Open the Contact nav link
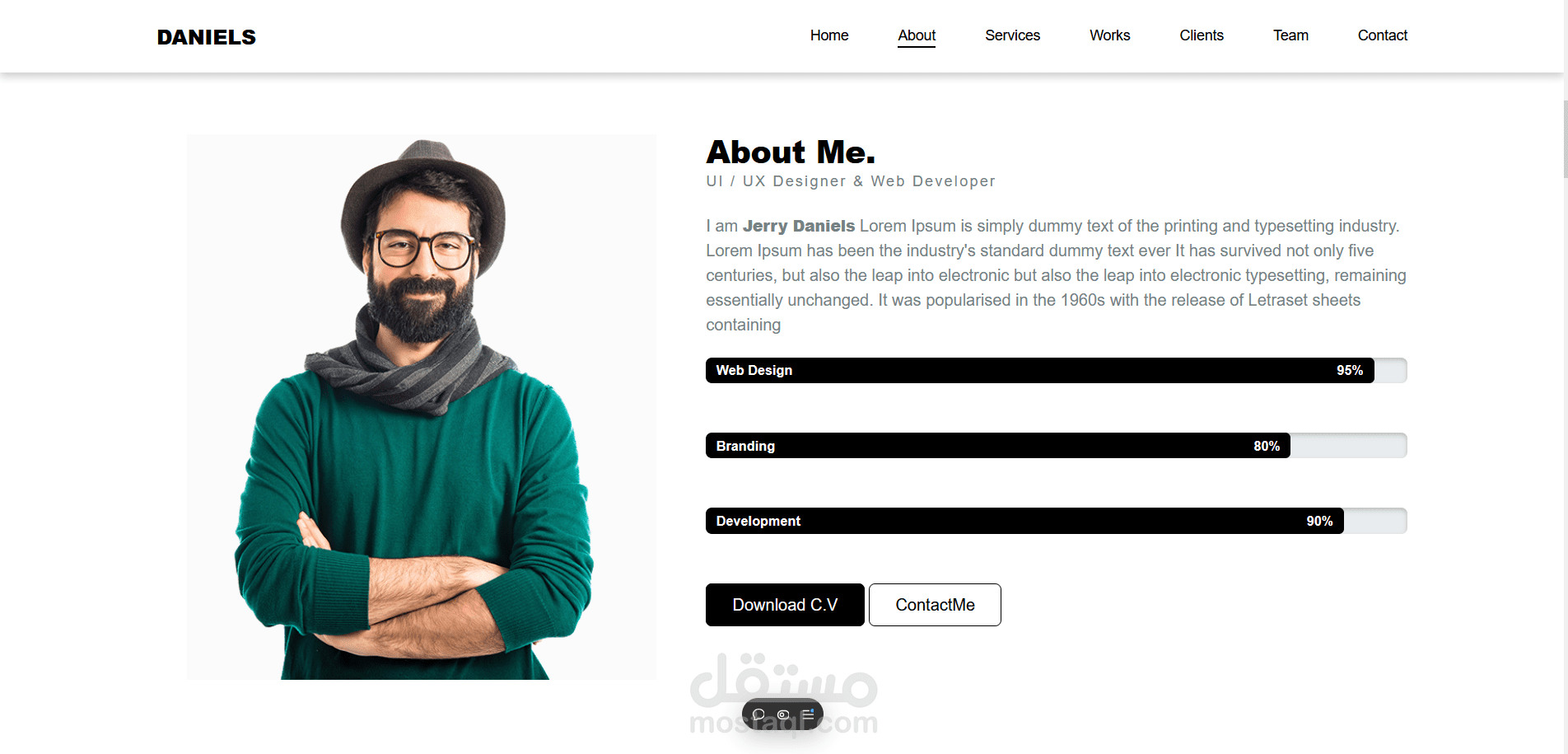The width and height of the screenshot is (1568, 754). pyautogui.click(x=1383, y=35)
